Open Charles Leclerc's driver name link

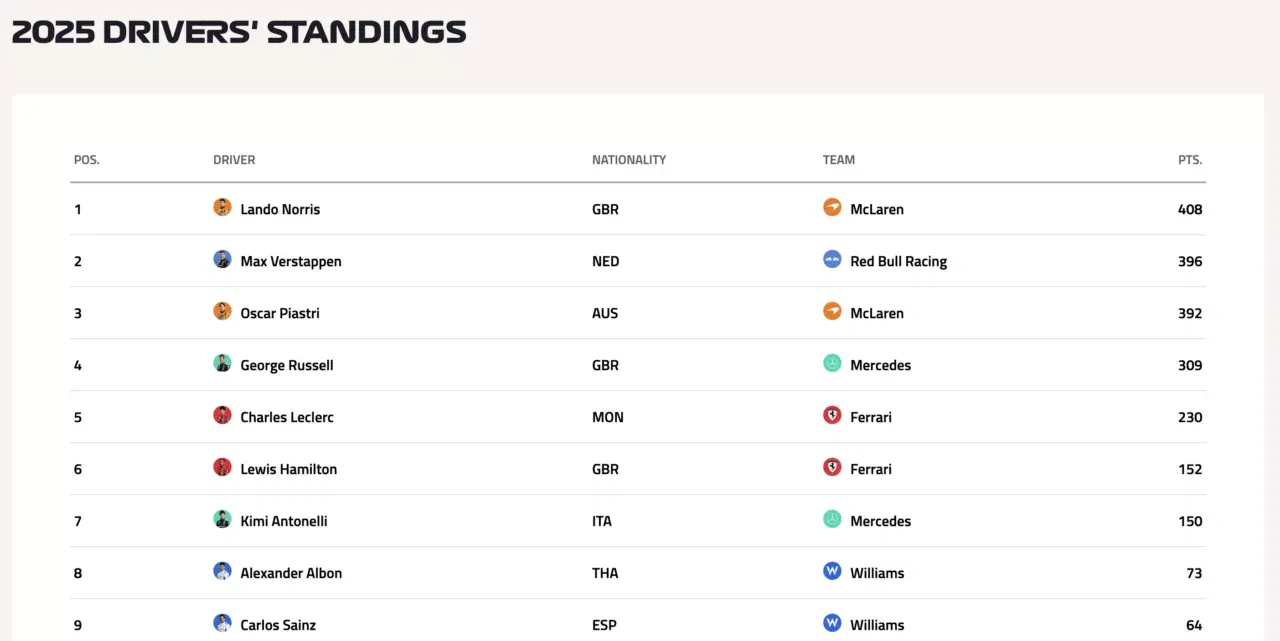[x=287, y=417]
